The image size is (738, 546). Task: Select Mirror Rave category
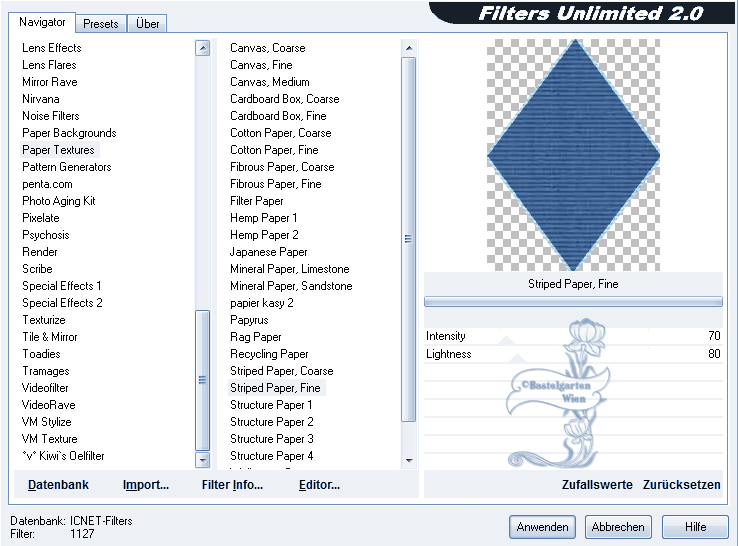tap(50, 82)
